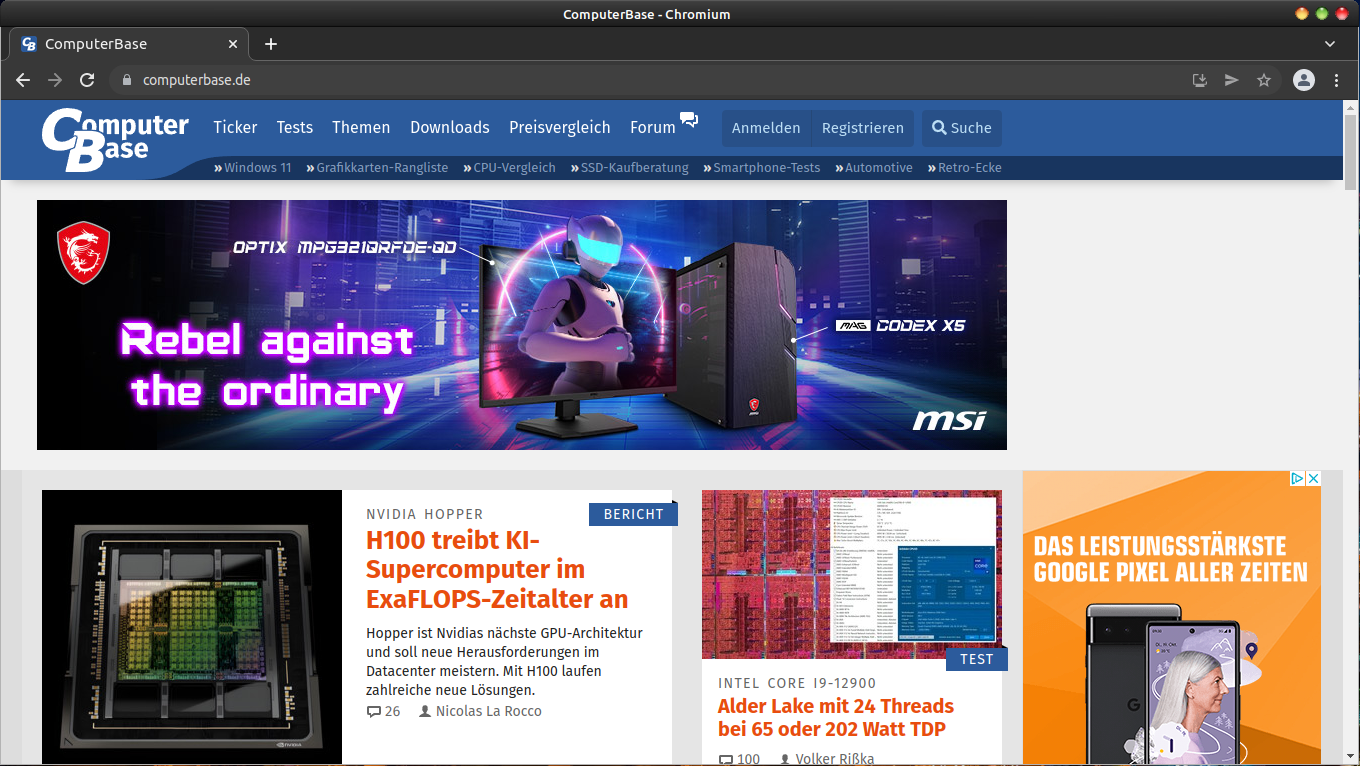Screen dimensions: 1360x766
Task: Open the Automotive quick link
Action: click(874, 168)
